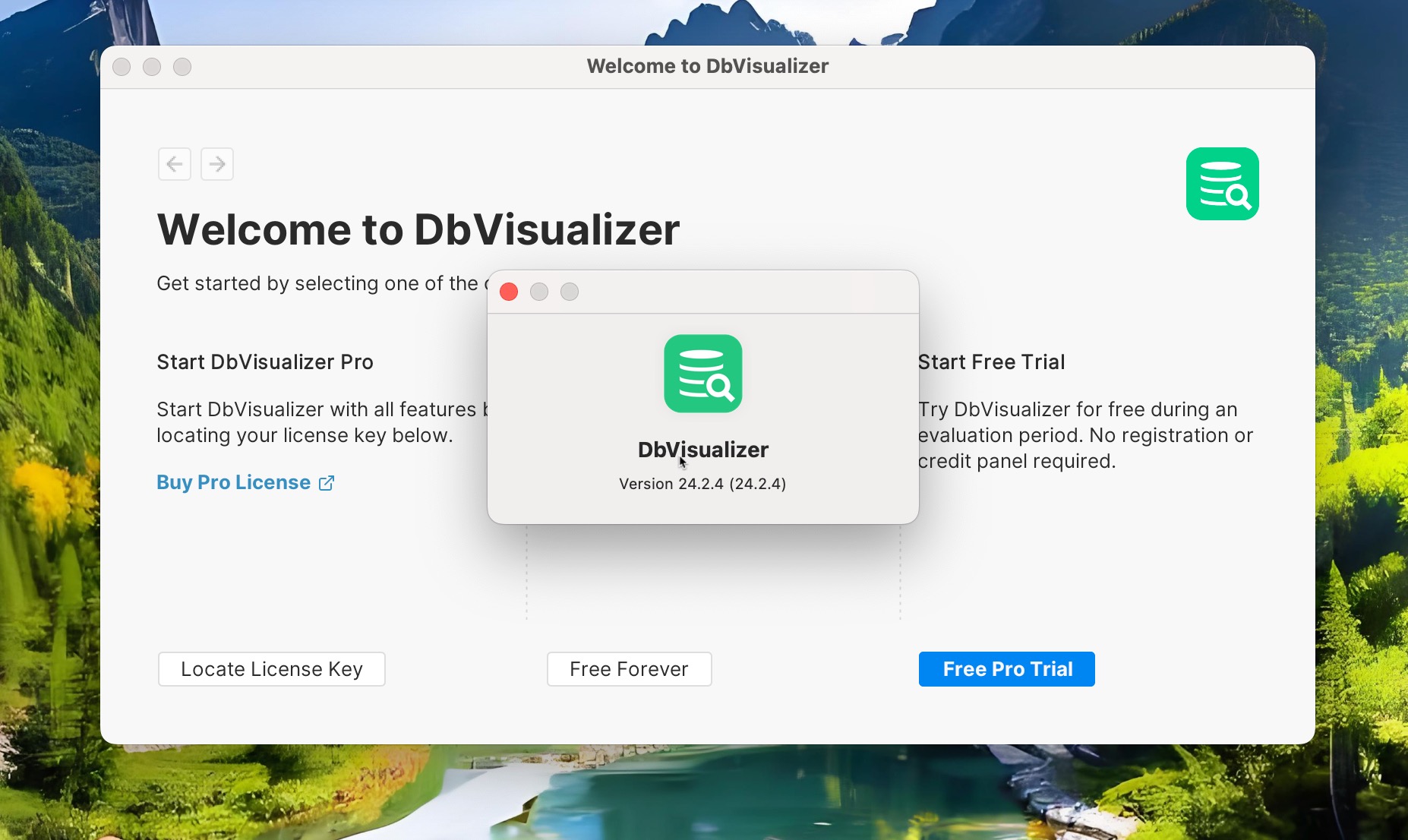
Task: Click the large Welcome to DbVisualizer heading
Action: (x=418, y=229)
